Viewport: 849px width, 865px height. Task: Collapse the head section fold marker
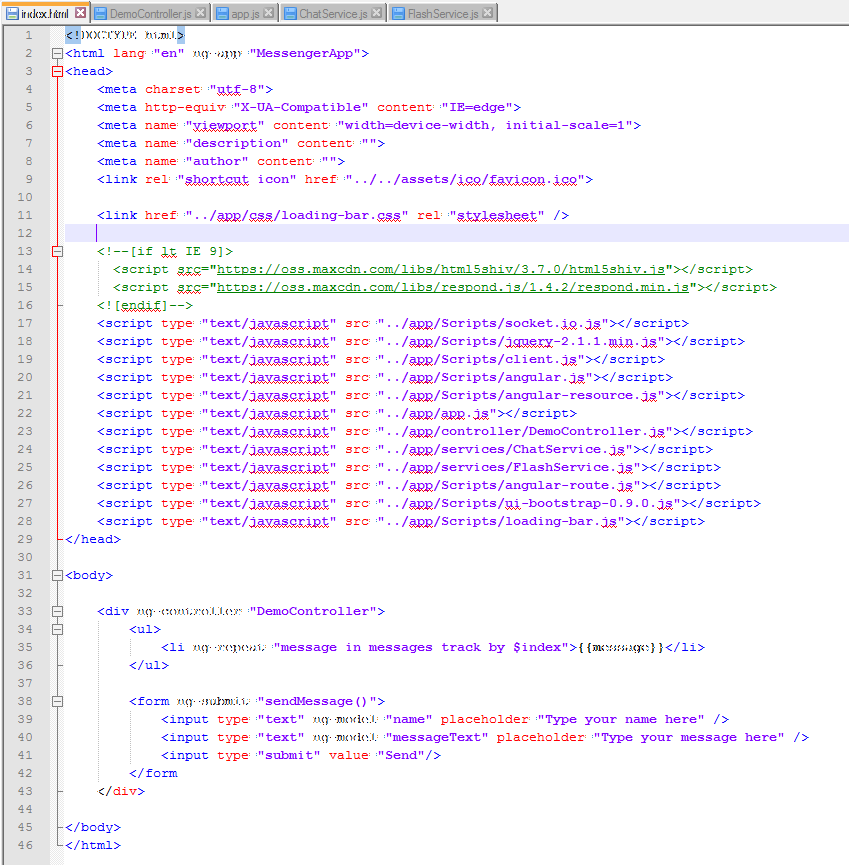pos(57,71)
